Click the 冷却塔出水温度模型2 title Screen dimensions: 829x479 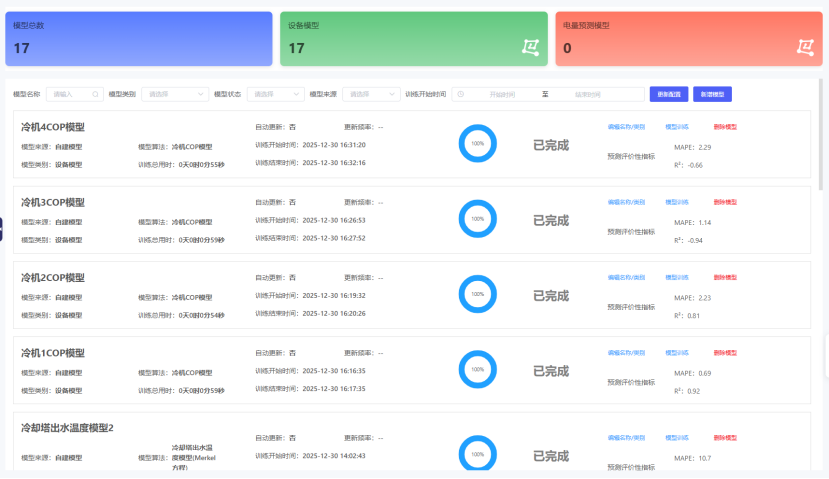67,428
